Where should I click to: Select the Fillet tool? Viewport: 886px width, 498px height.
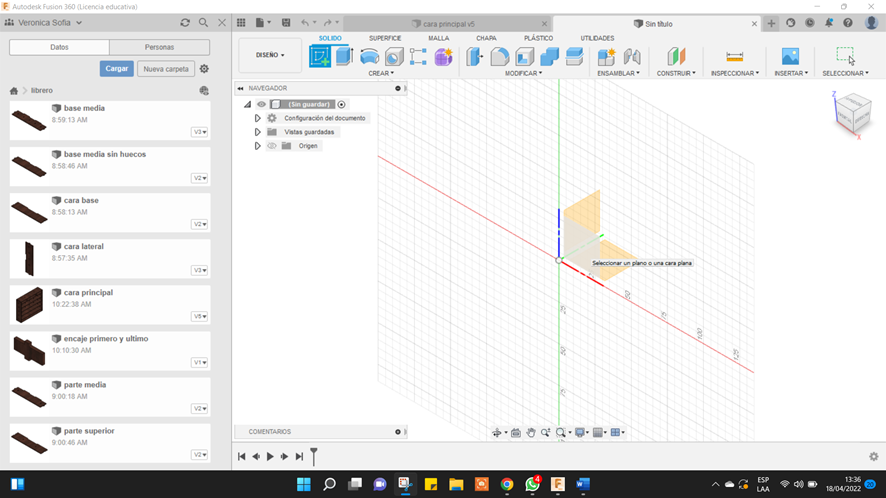(x=500, y=57)
